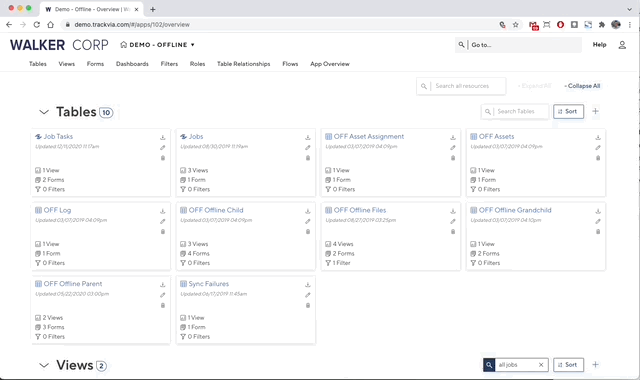Image resolution: width=640 pixels, height=380 pixels.
Task: Delete OFF Asset Assignment table
Action: (453, 158)
